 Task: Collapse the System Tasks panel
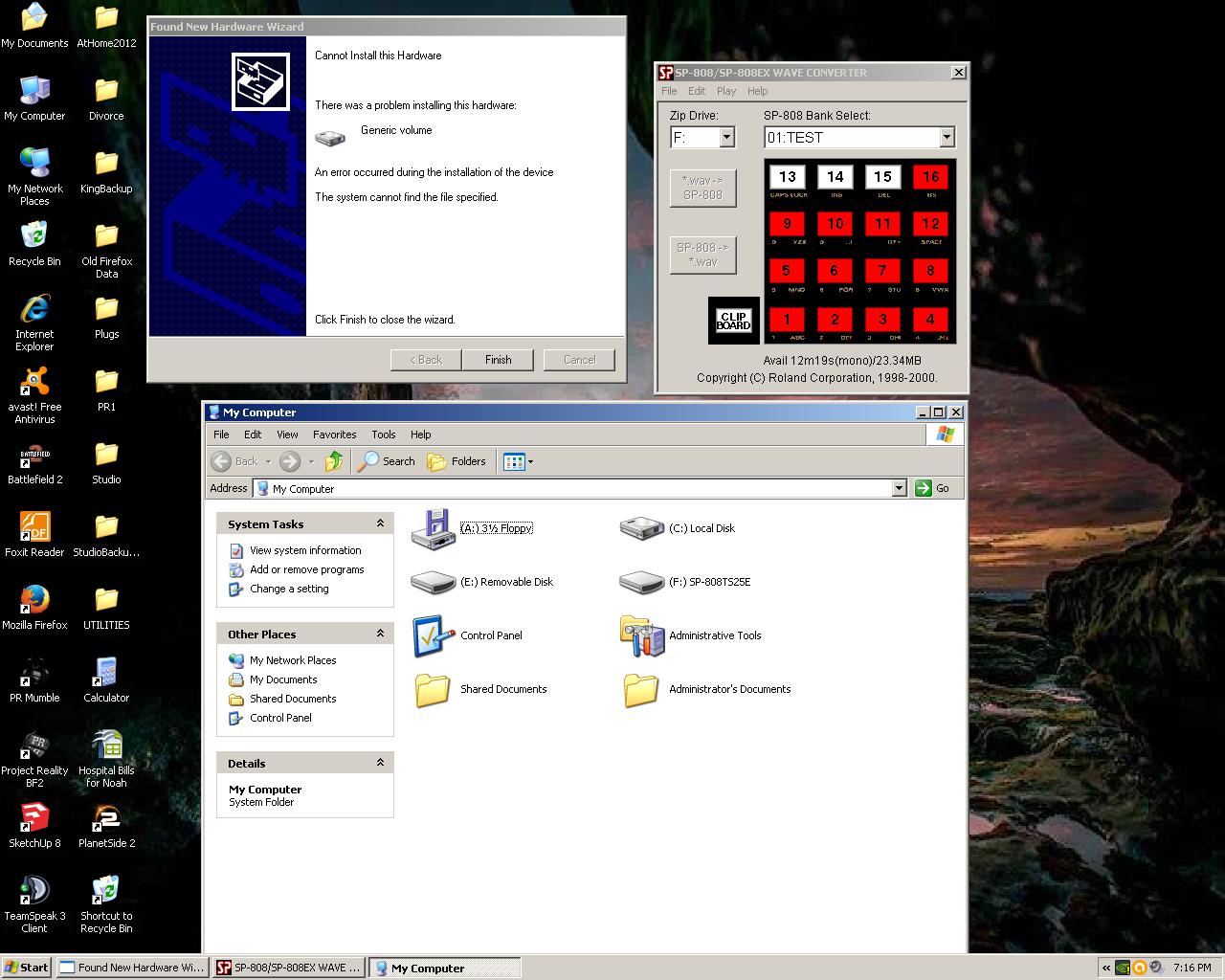click(x=380, y=523)
